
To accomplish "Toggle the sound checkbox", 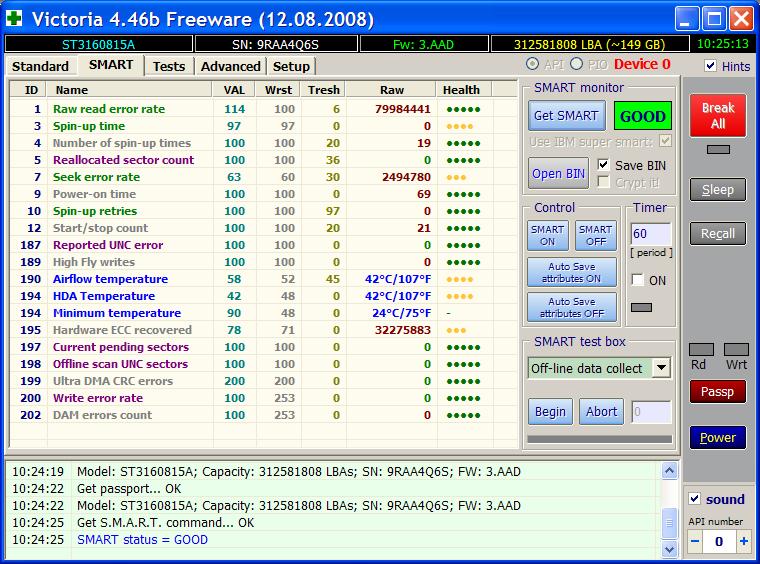I will [694, 499].
